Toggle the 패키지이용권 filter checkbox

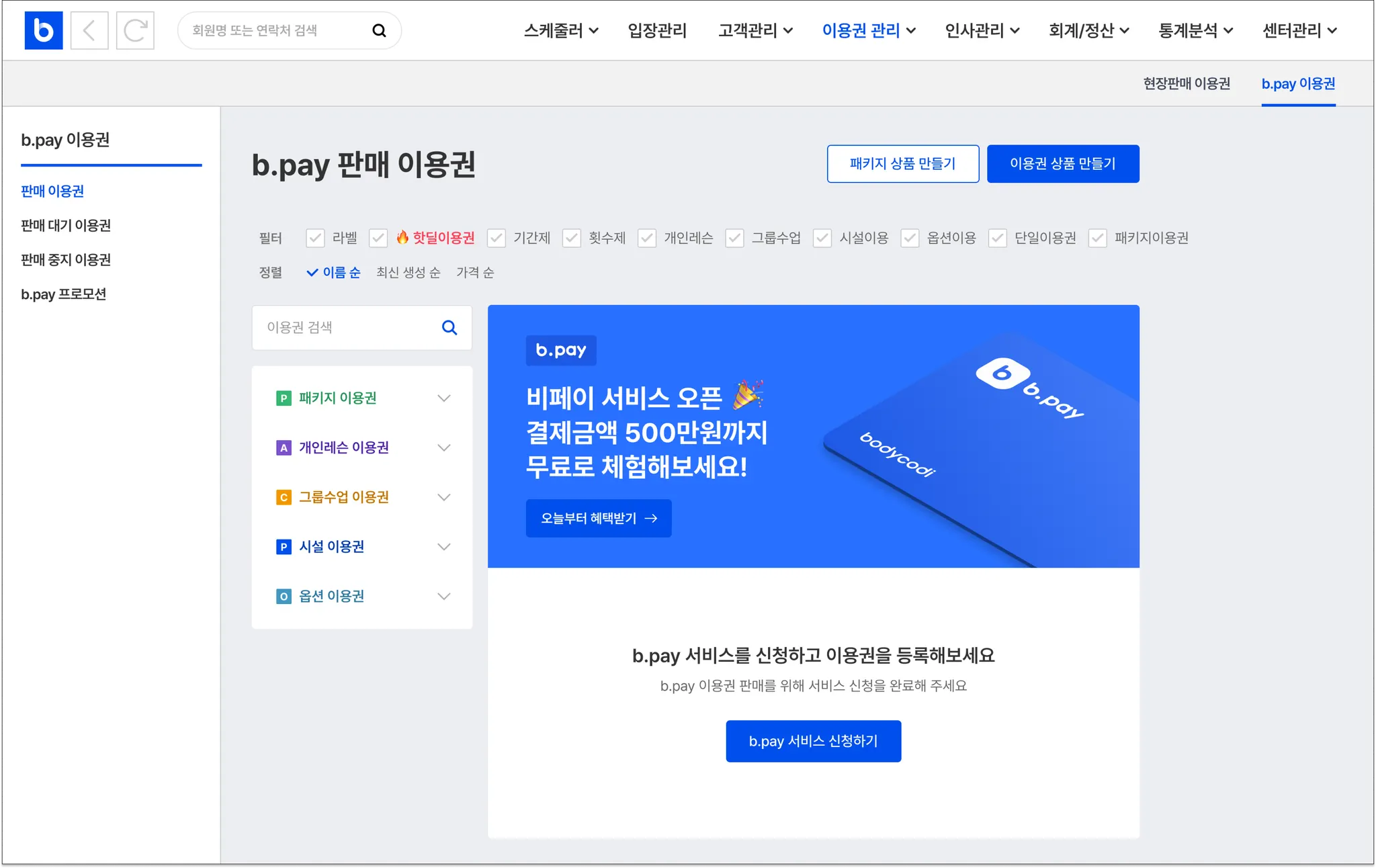click(1097, 238)
